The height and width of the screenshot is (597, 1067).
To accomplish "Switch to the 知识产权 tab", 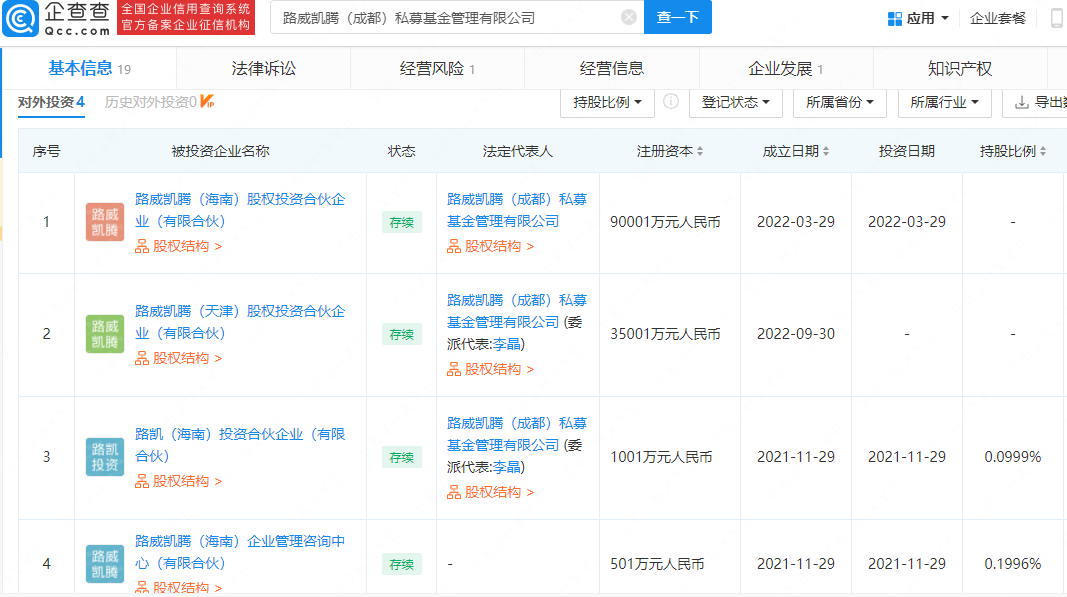I will pos(961,67).
